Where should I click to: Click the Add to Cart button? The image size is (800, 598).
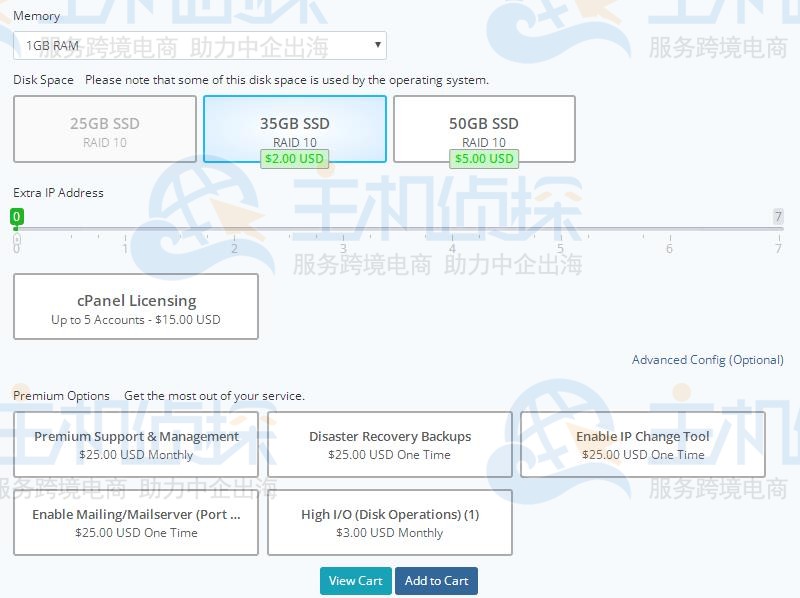pyautogui.click(x=437, y=581)
